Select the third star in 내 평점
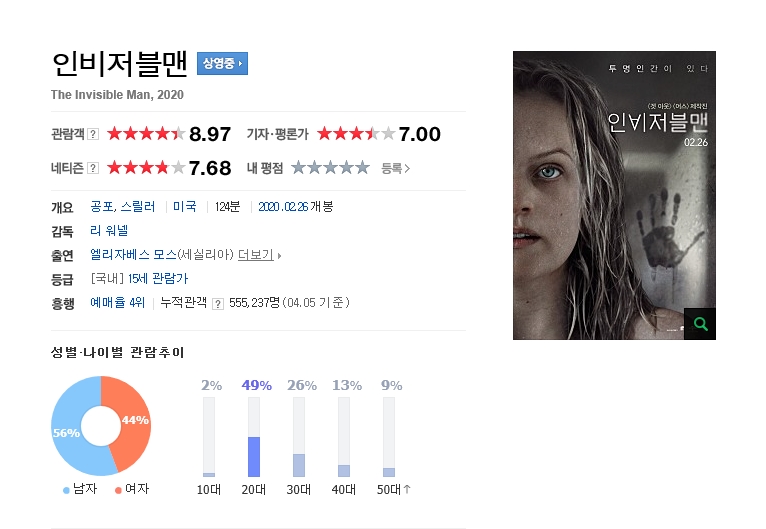The height and width of the screenshot is (529, 766). (x=330, y=168)
